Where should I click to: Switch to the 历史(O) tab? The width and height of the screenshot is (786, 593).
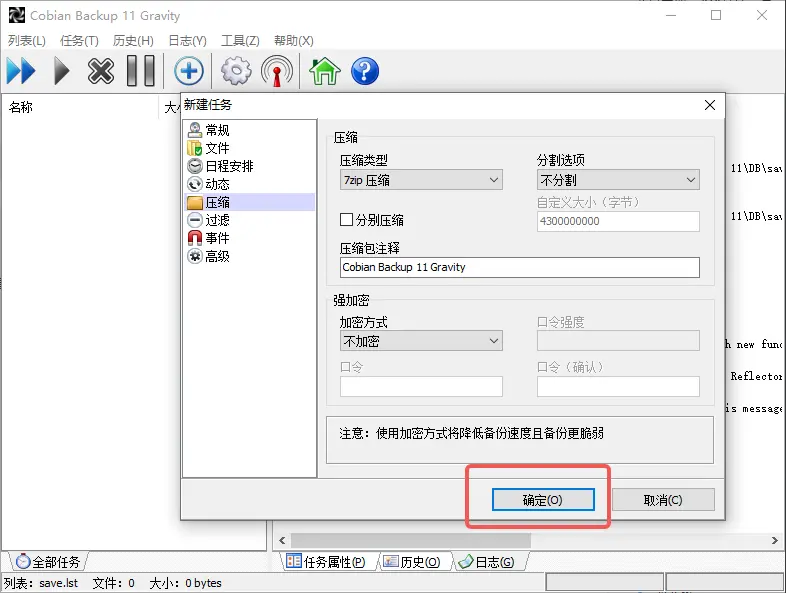pos(413,562)
